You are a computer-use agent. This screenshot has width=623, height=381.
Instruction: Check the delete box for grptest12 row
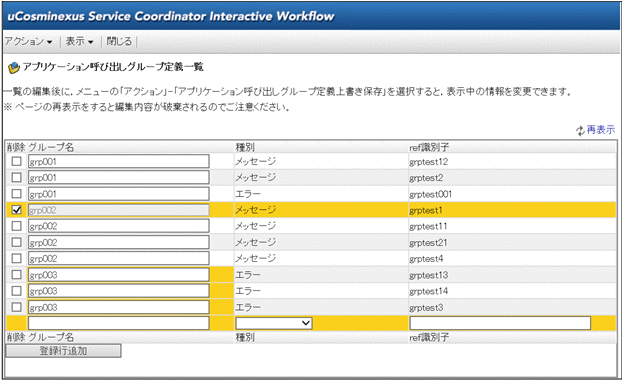pos(16,161)
